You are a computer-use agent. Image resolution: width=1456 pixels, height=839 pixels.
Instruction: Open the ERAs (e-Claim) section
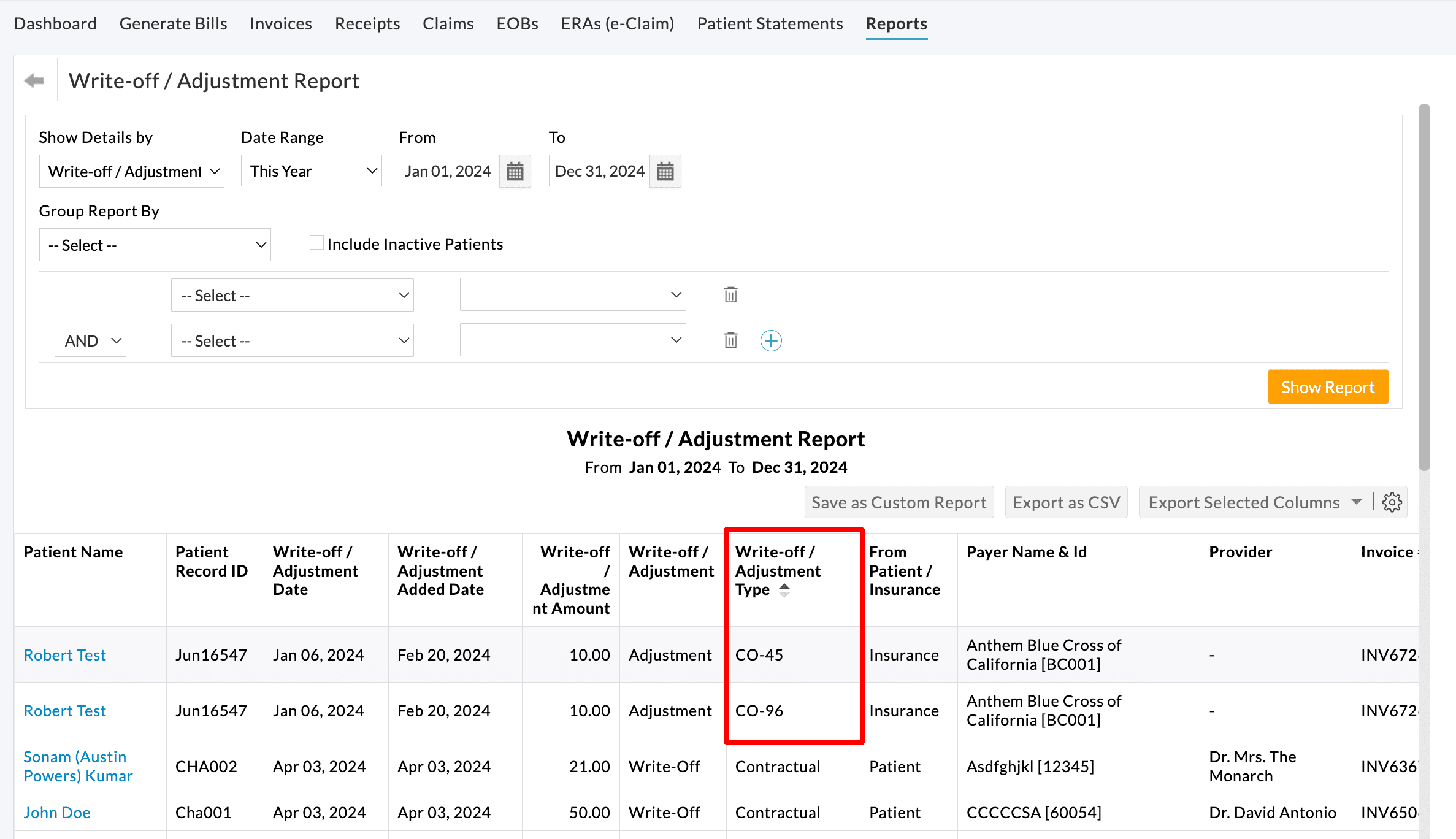[617, 23]
